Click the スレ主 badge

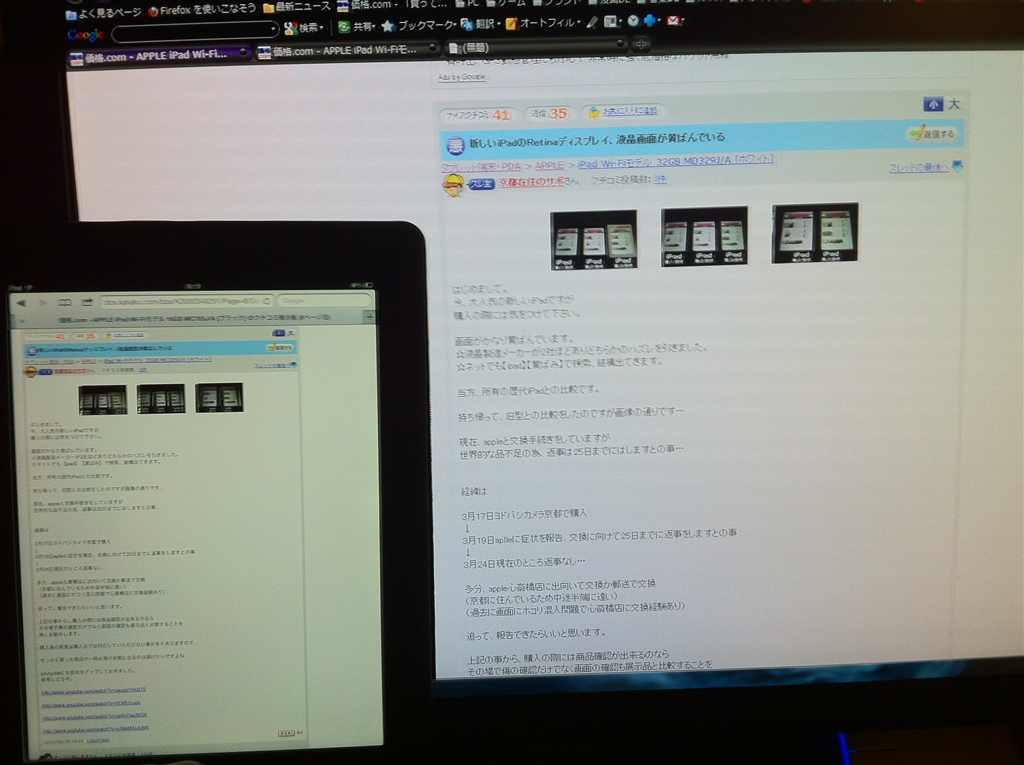point(481,185)
